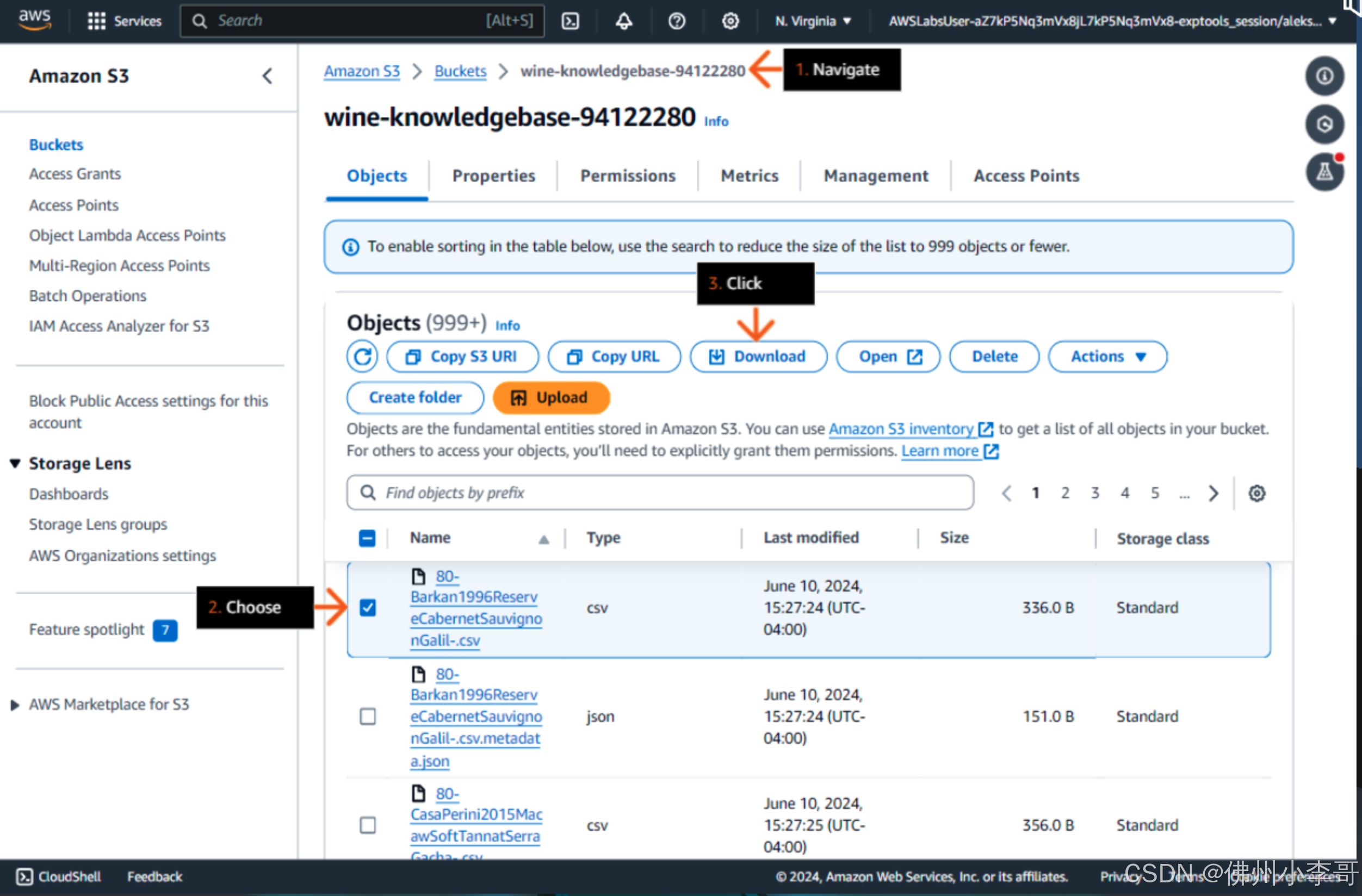Open the Amazon S3 inventory external link

(x=911, y=428)
